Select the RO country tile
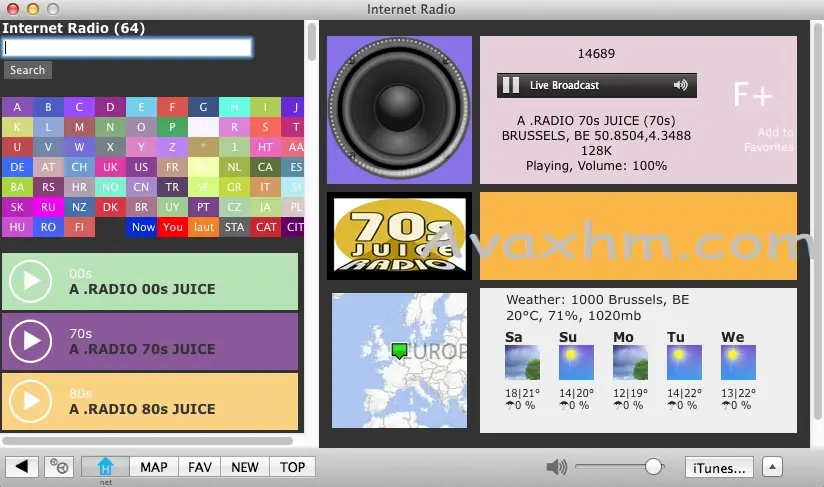This screenshot has height=487, width=824. pyautogui.click(x=48, y=227)
